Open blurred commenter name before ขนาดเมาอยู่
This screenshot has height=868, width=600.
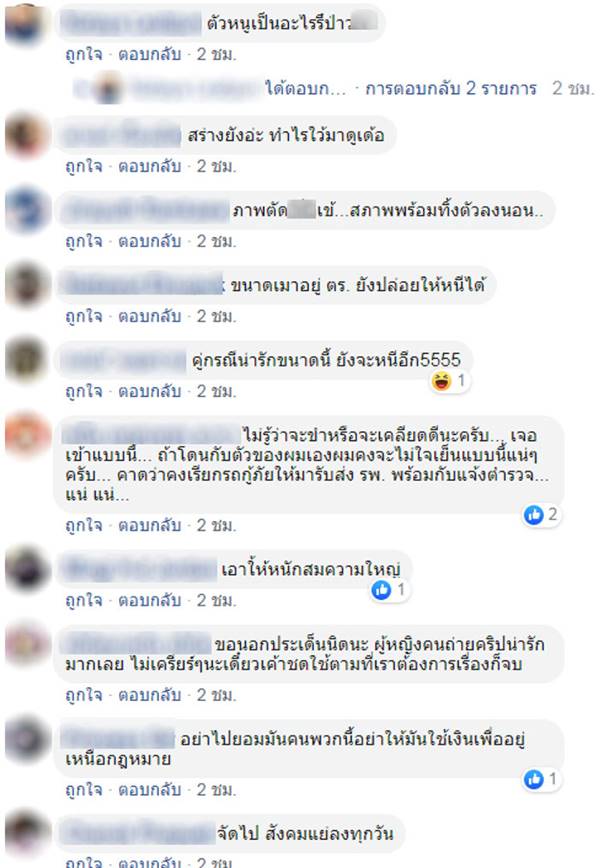143,285
